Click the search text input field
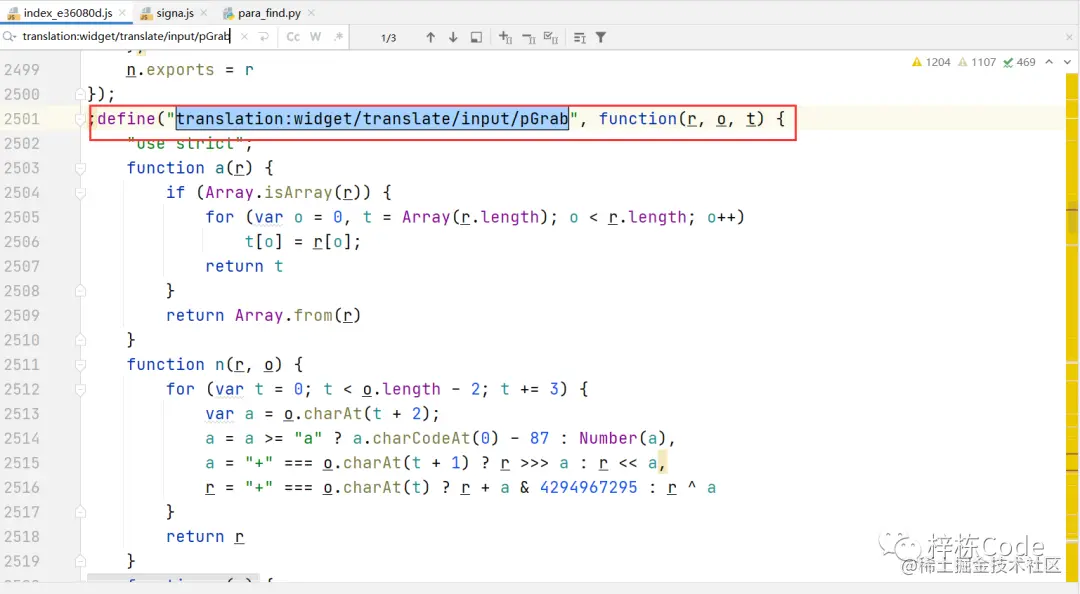The width and height of the screenshot is (1080, 594). [127, 37]
